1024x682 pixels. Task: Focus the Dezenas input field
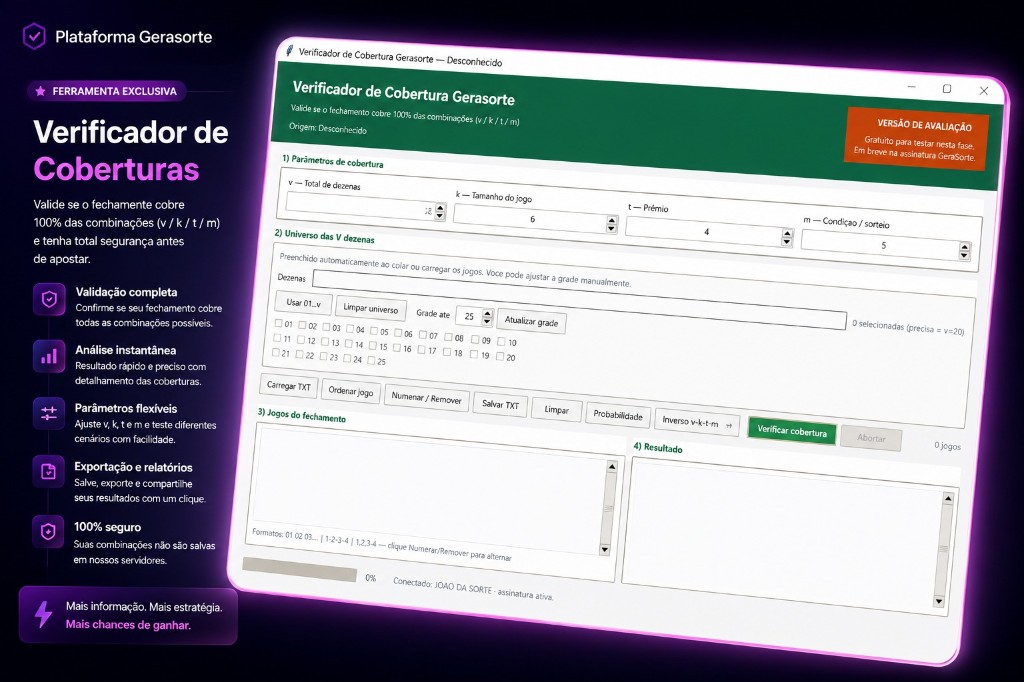579,299
